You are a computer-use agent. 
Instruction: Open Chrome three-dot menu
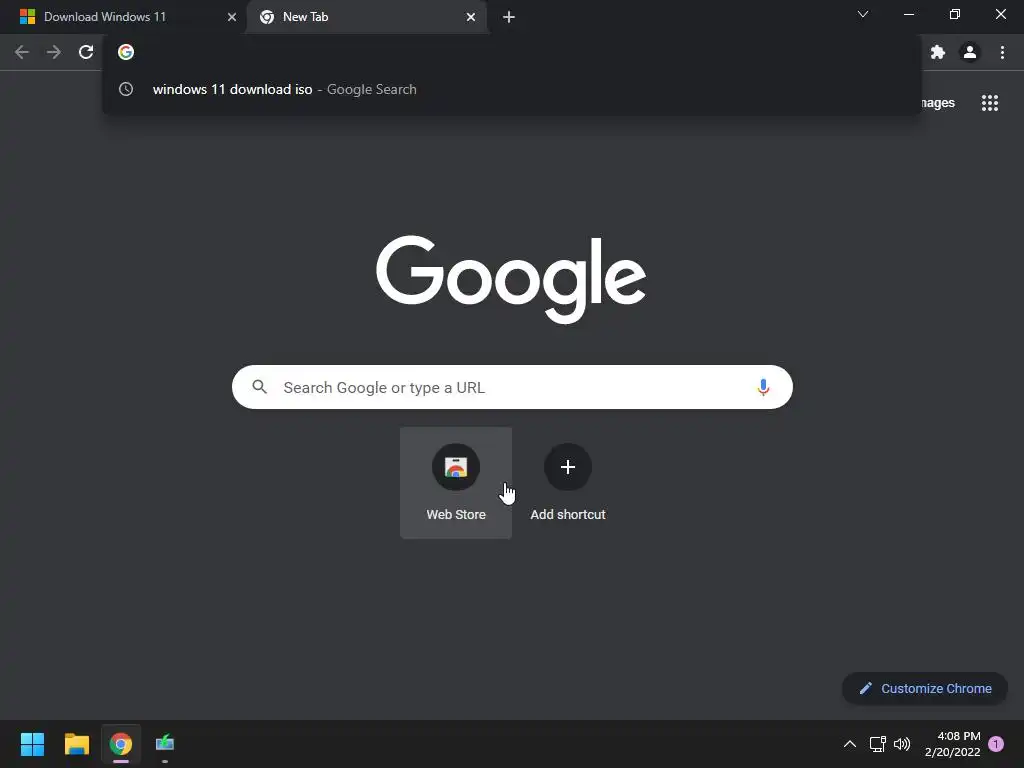coord(1002,52)
